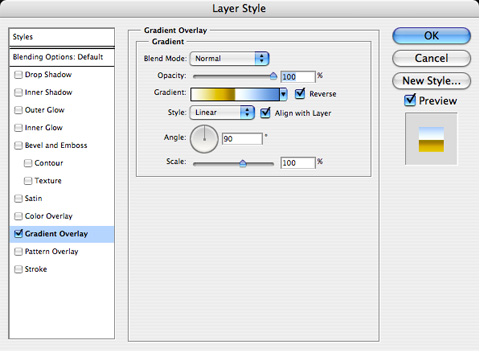Click the gradient preview thumbnail under Preview
The image size is (480, 360).
(x=431, y=139)
